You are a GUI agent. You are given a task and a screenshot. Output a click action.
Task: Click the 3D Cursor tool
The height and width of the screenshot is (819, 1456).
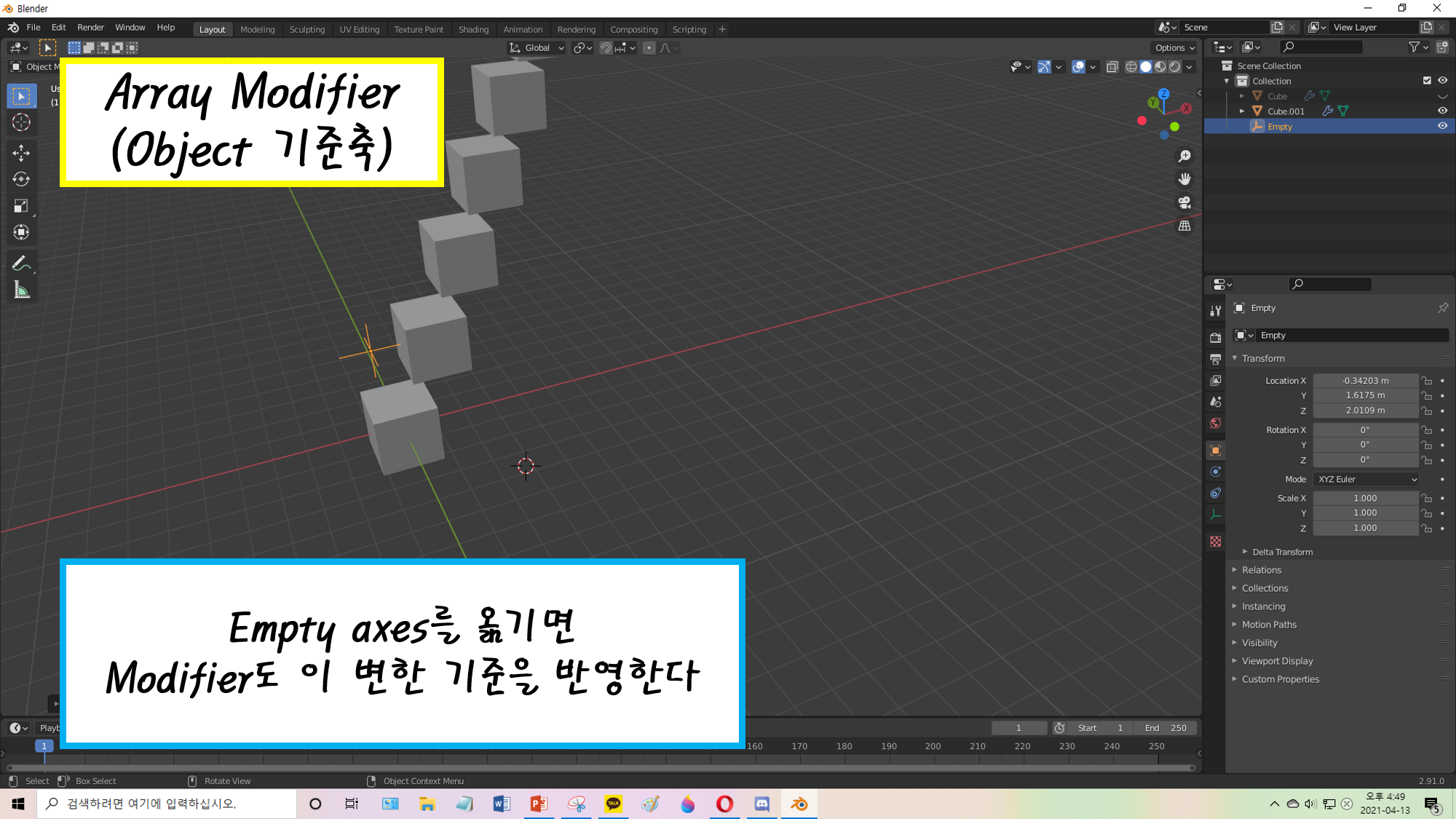(x=21, y=122)
